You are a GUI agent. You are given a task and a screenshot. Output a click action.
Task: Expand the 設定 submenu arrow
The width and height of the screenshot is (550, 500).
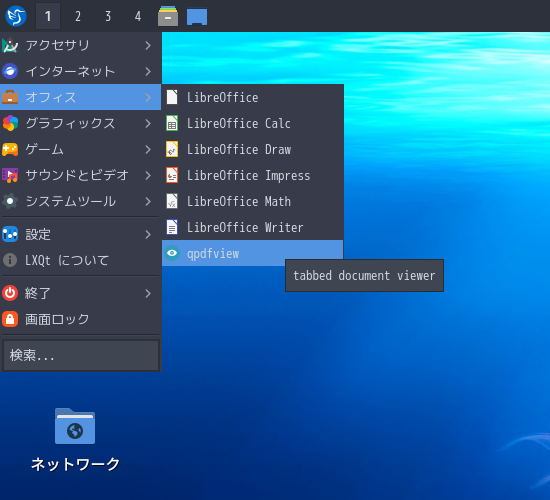point(148,234)
